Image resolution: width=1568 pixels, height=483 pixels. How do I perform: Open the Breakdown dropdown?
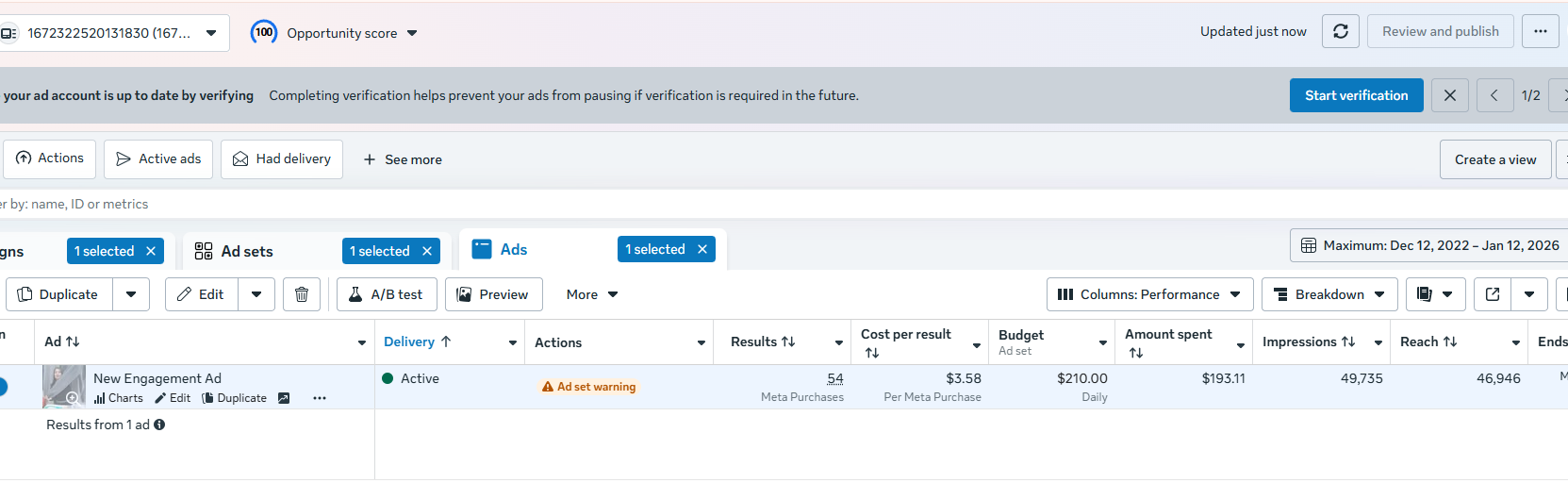[1329, 294]
